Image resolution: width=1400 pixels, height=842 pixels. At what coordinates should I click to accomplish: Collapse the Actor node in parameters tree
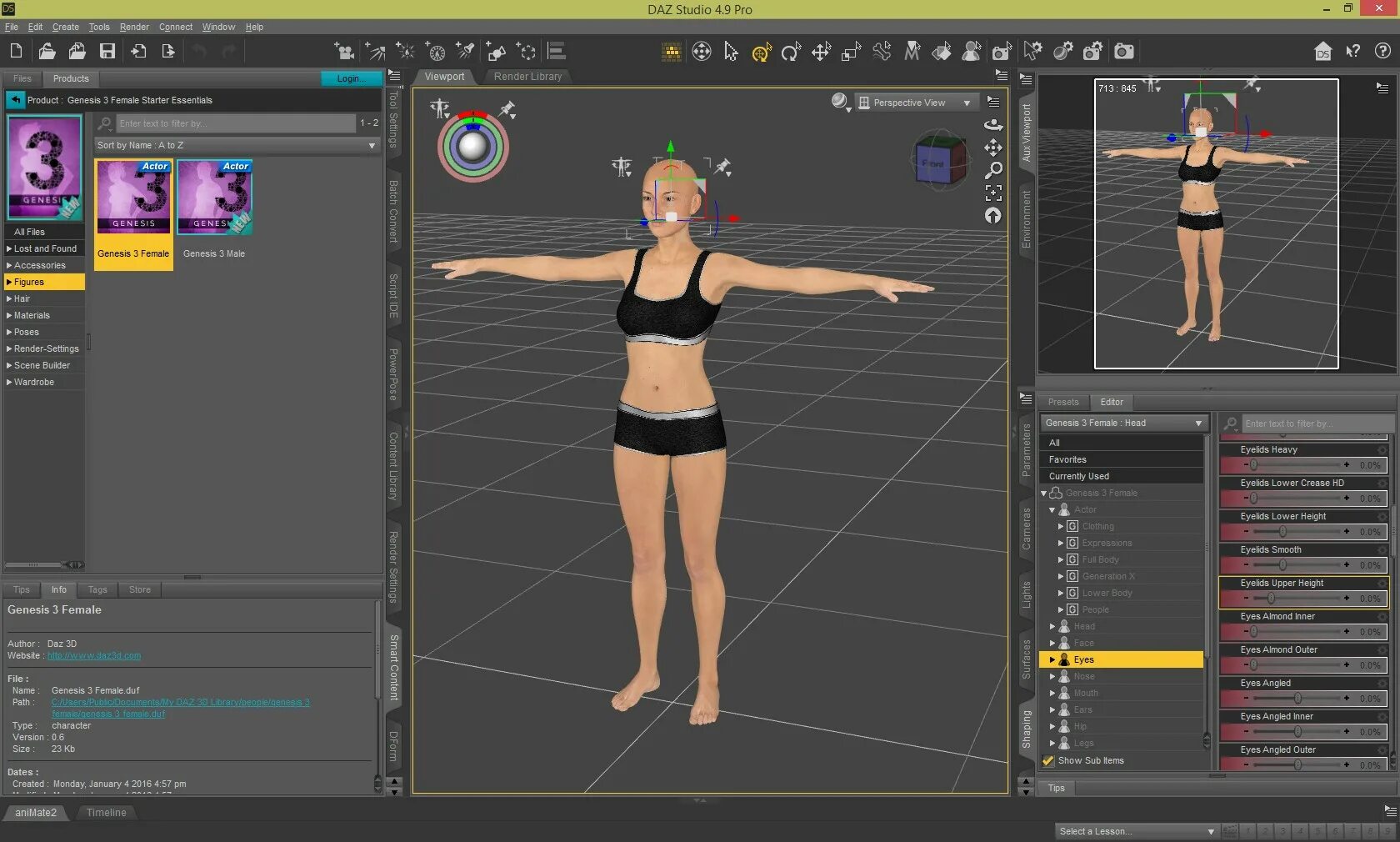point(1052,509)
